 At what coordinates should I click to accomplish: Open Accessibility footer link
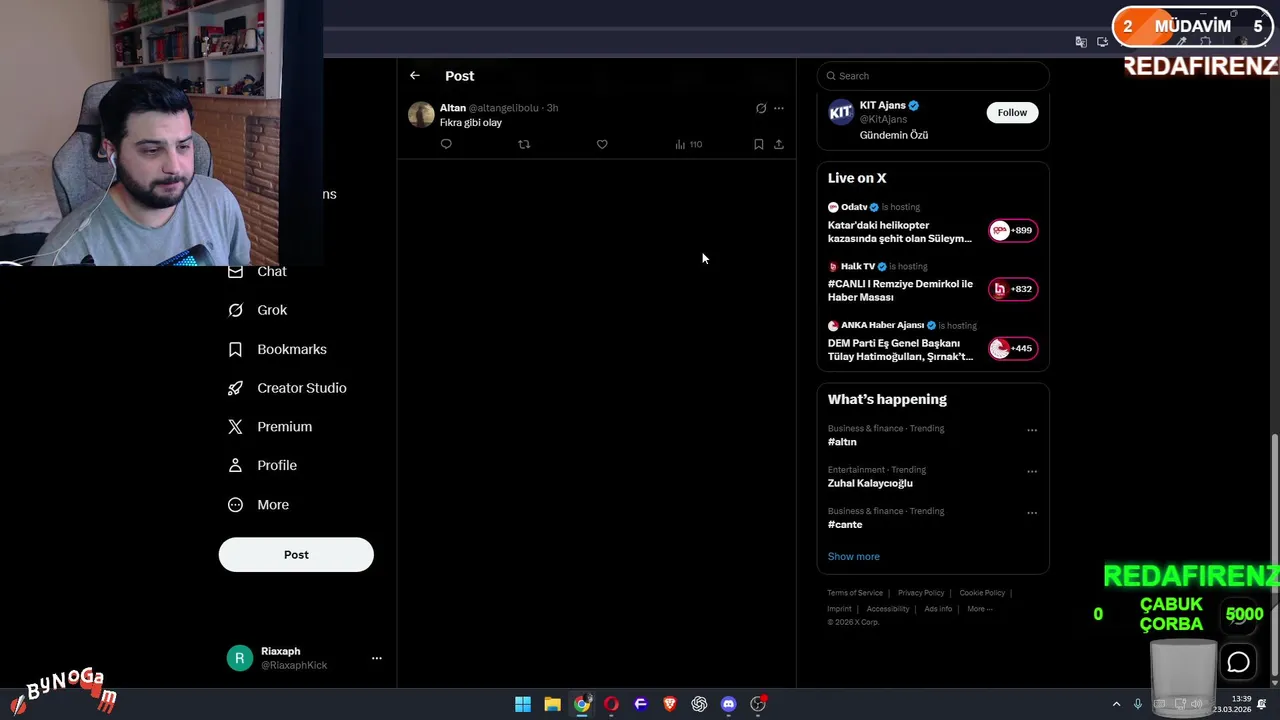888,609
